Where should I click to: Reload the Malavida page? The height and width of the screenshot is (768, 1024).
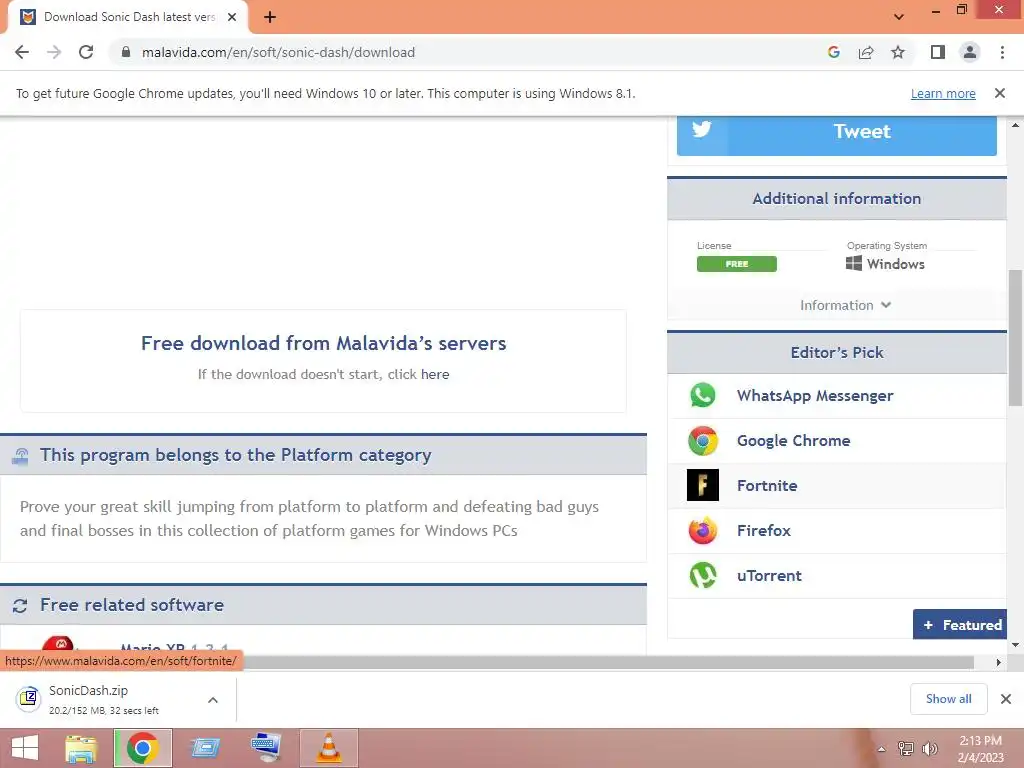[x=86, y=52]
